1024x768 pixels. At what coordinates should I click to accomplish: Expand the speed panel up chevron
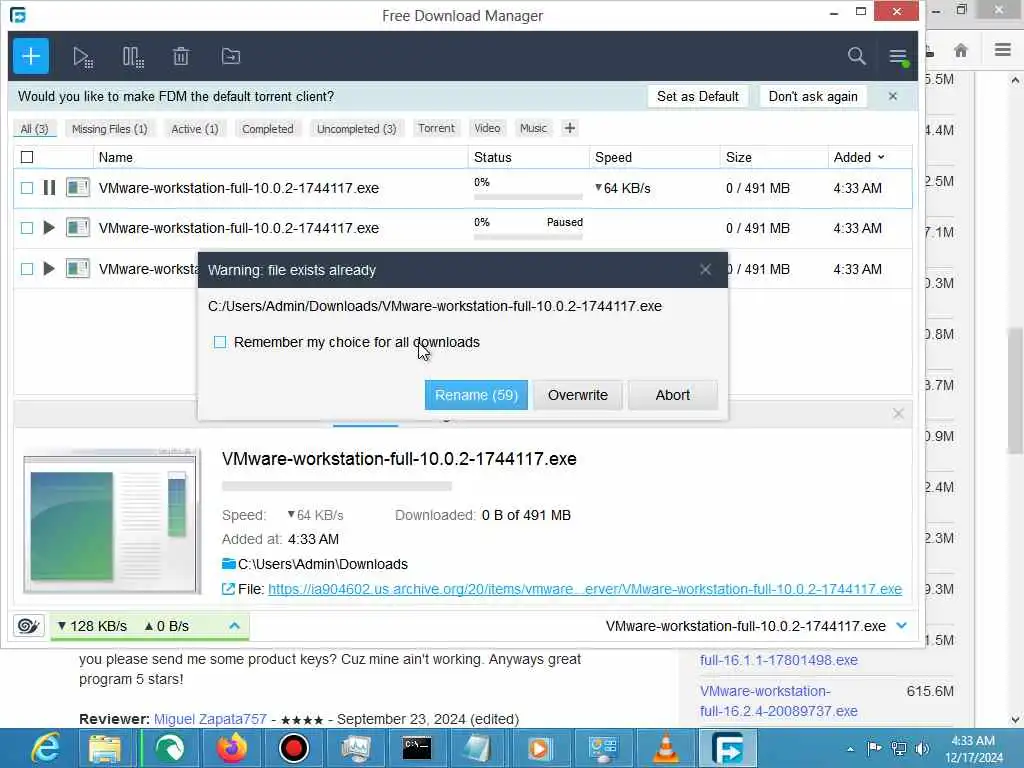(x=234, y=626)
